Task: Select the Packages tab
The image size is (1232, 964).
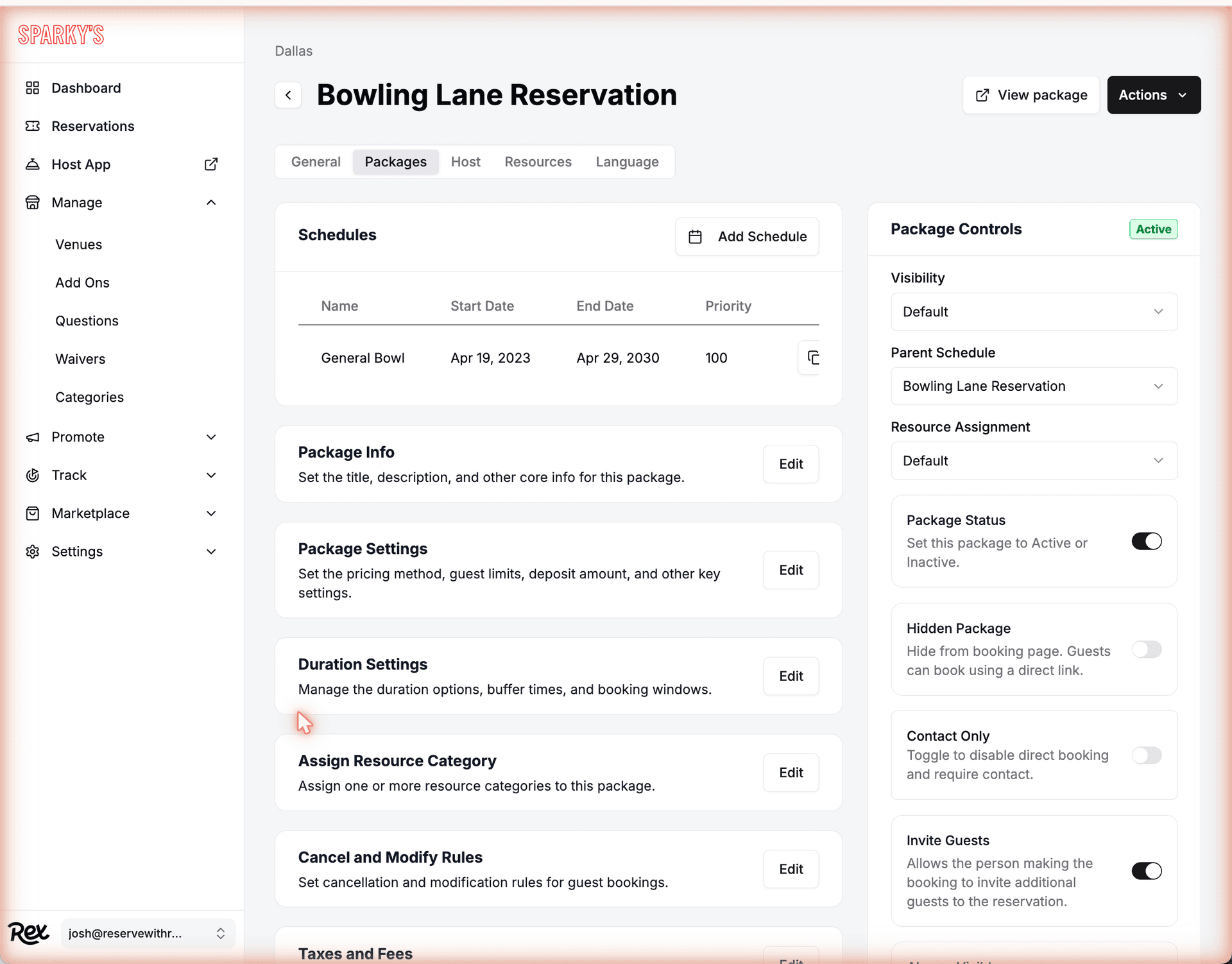Action: pyautogui.click(x=395, y=162)
